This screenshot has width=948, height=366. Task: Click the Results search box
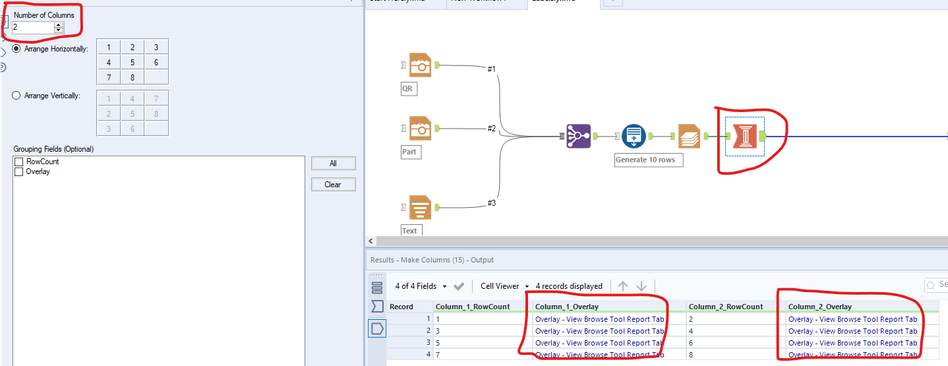(x=936, y=285)
